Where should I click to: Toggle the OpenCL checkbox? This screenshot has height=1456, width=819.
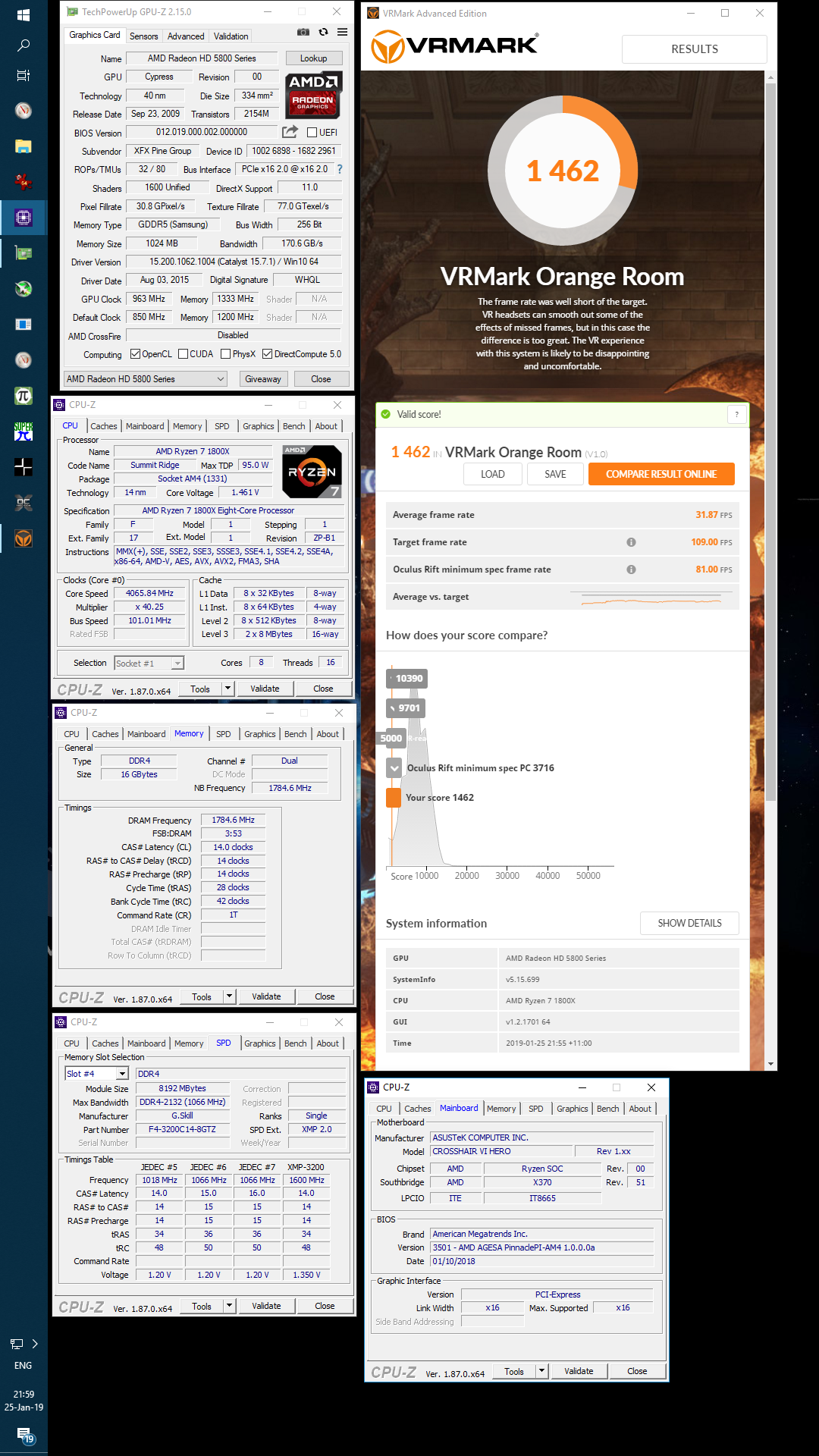point(135,354)
